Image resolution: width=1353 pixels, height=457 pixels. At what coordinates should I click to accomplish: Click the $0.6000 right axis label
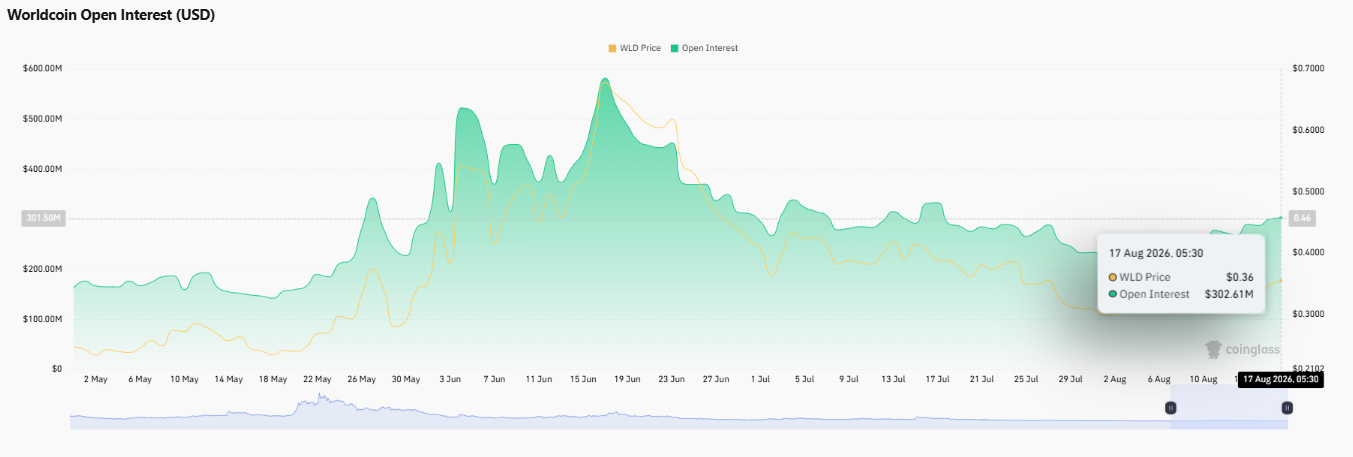(x=1308, y=130)
